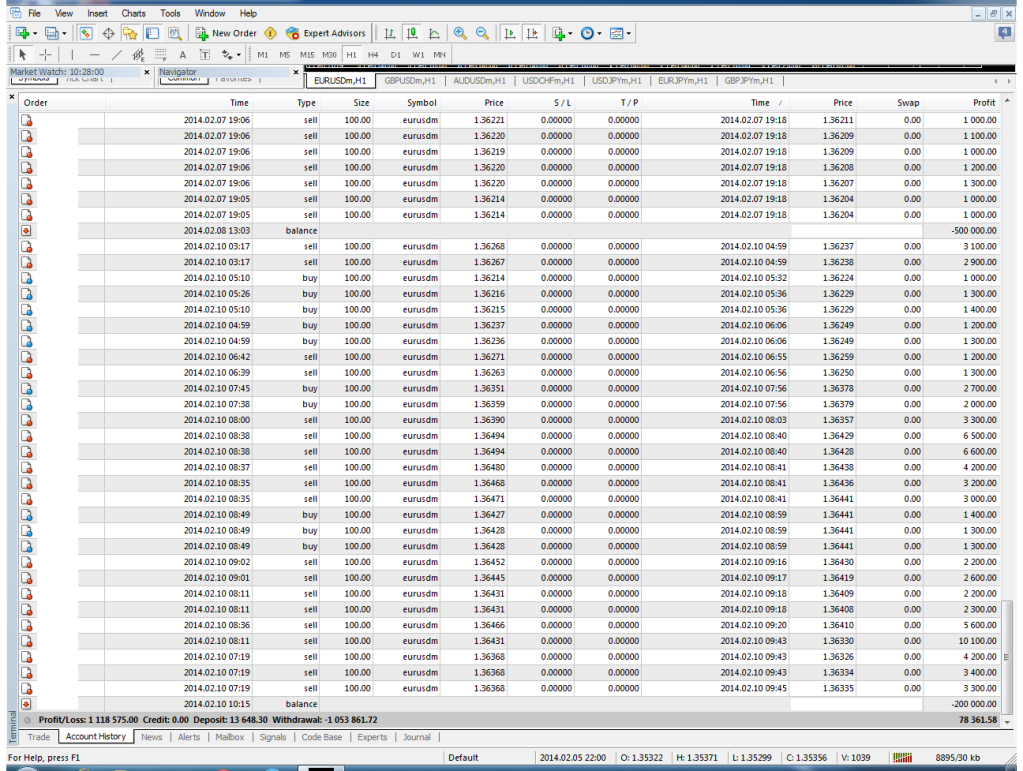Show the Market Watch window icon
The image size is (1023, 771).
[x=86, y=33]
